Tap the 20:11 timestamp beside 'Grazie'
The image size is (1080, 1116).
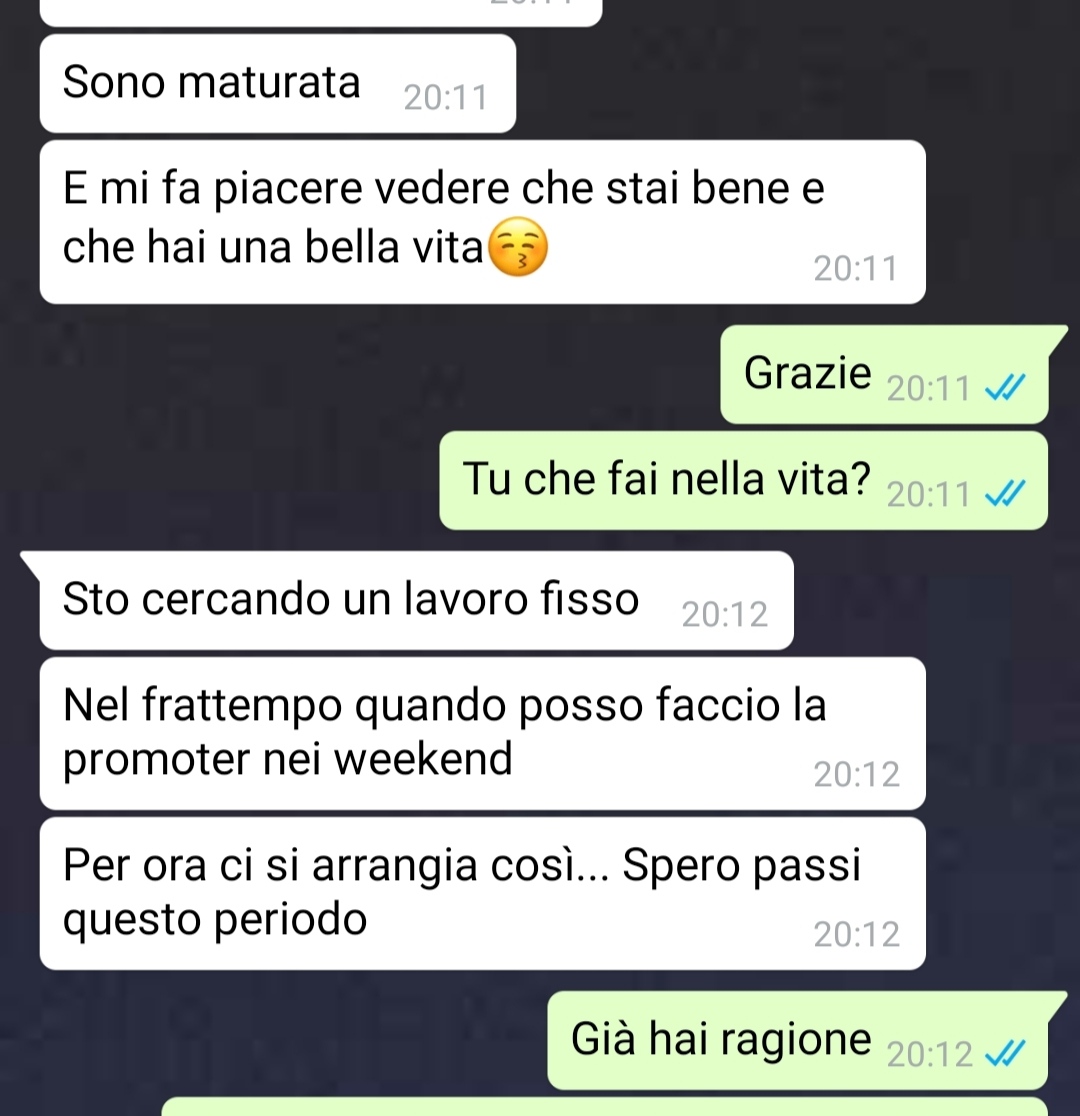(928, 389)
